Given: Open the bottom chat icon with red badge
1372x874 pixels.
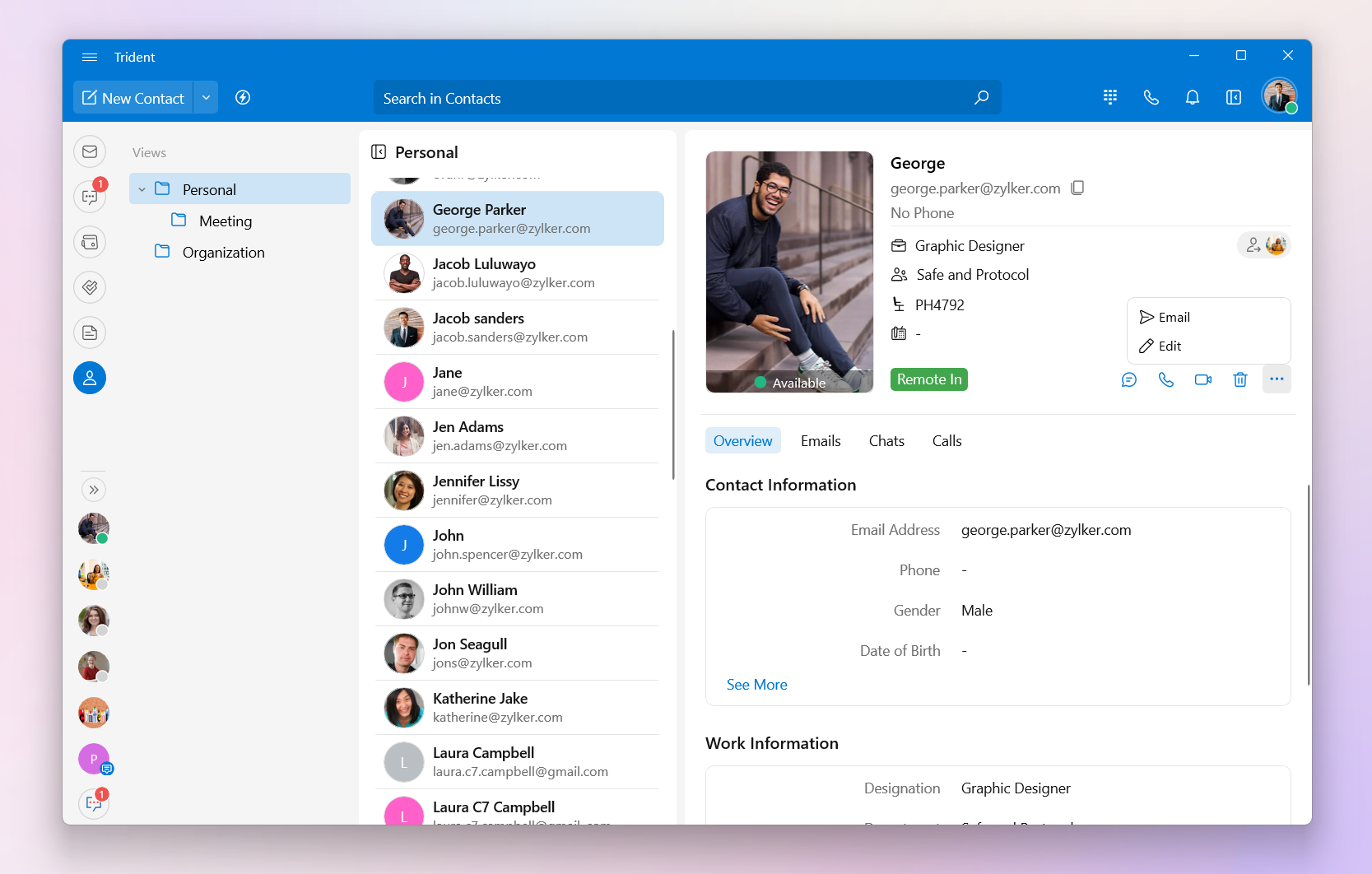Looking at the screenshot, I should [x=94, y=803].
